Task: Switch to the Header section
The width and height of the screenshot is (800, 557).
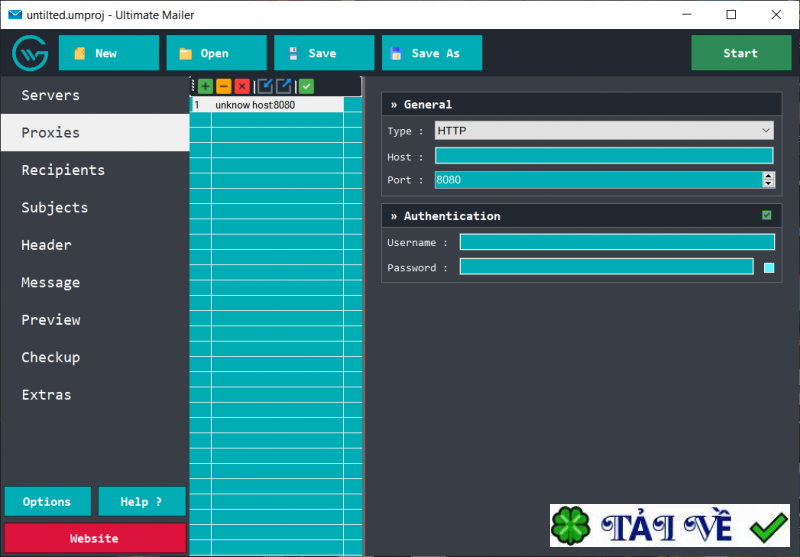Action: (x=95, y=245)
